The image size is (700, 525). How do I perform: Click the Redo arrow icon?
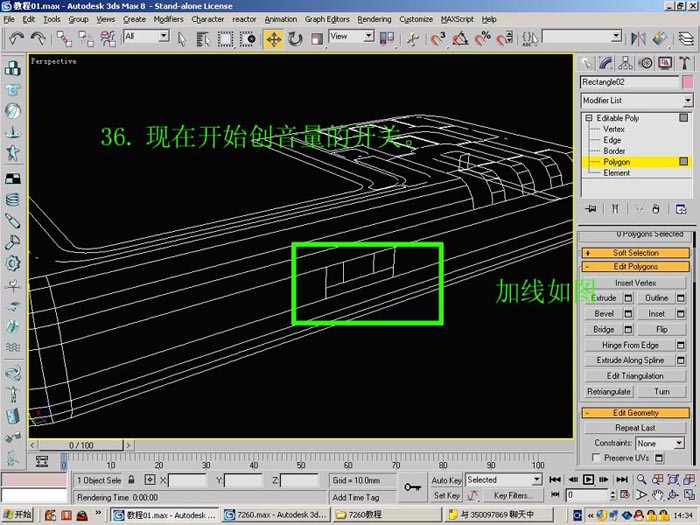point(38,39)
